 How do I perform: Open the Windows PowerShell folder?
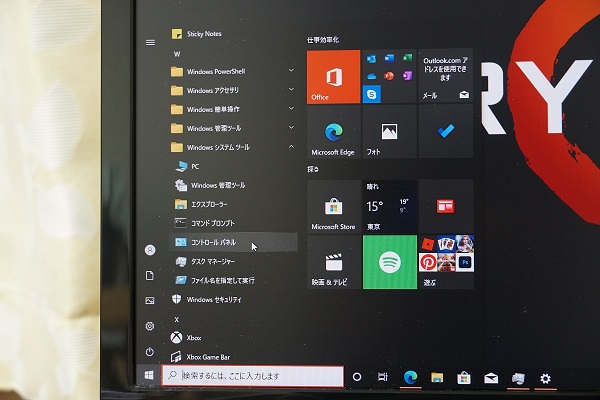(233, 72)
